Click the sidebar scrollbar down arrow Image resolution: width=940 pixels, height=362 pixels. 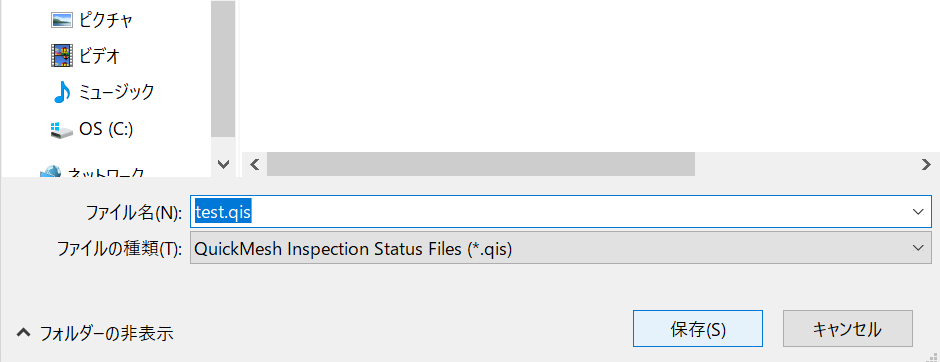click(x=223, y=164)
